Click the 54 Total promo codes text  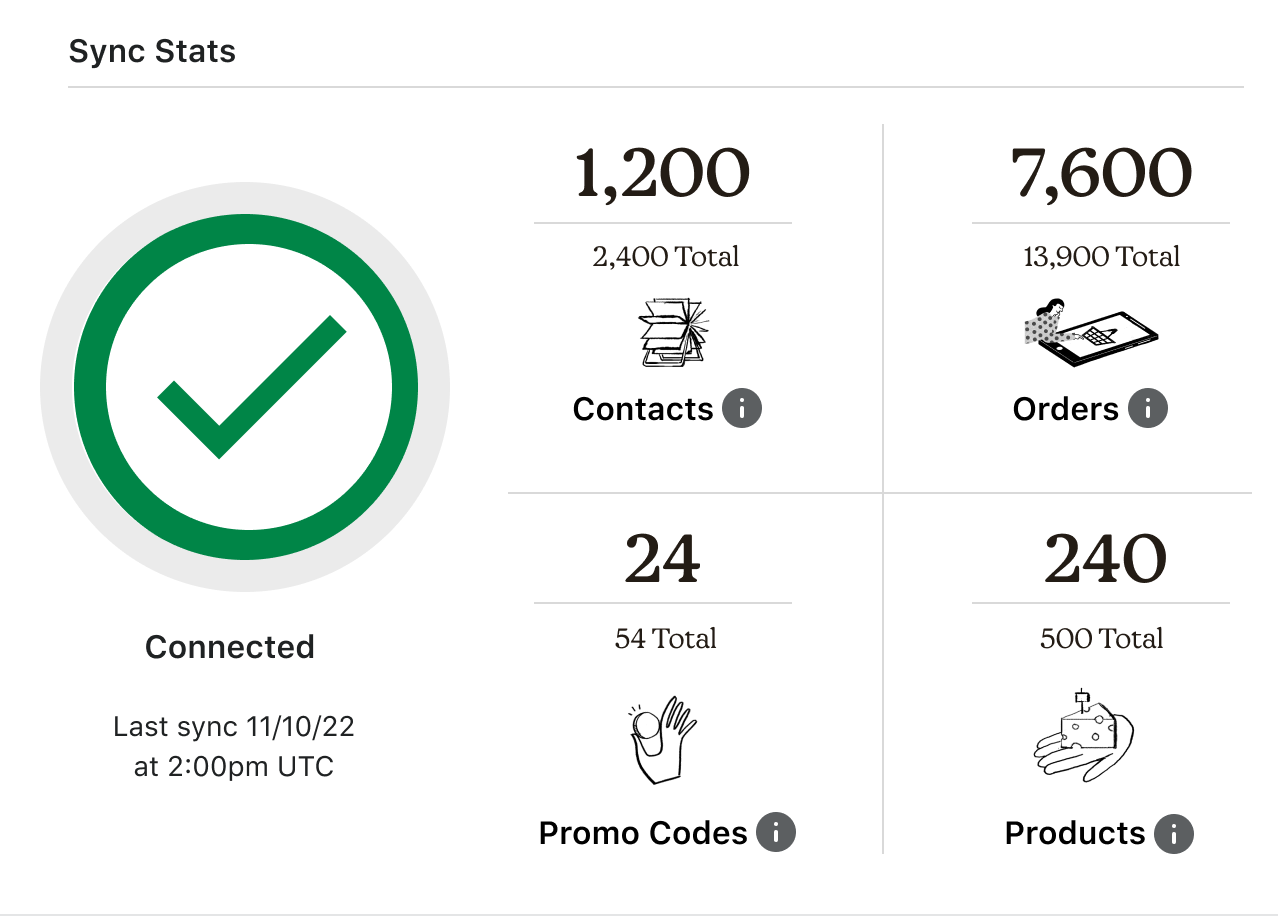(x=665, y=639)
